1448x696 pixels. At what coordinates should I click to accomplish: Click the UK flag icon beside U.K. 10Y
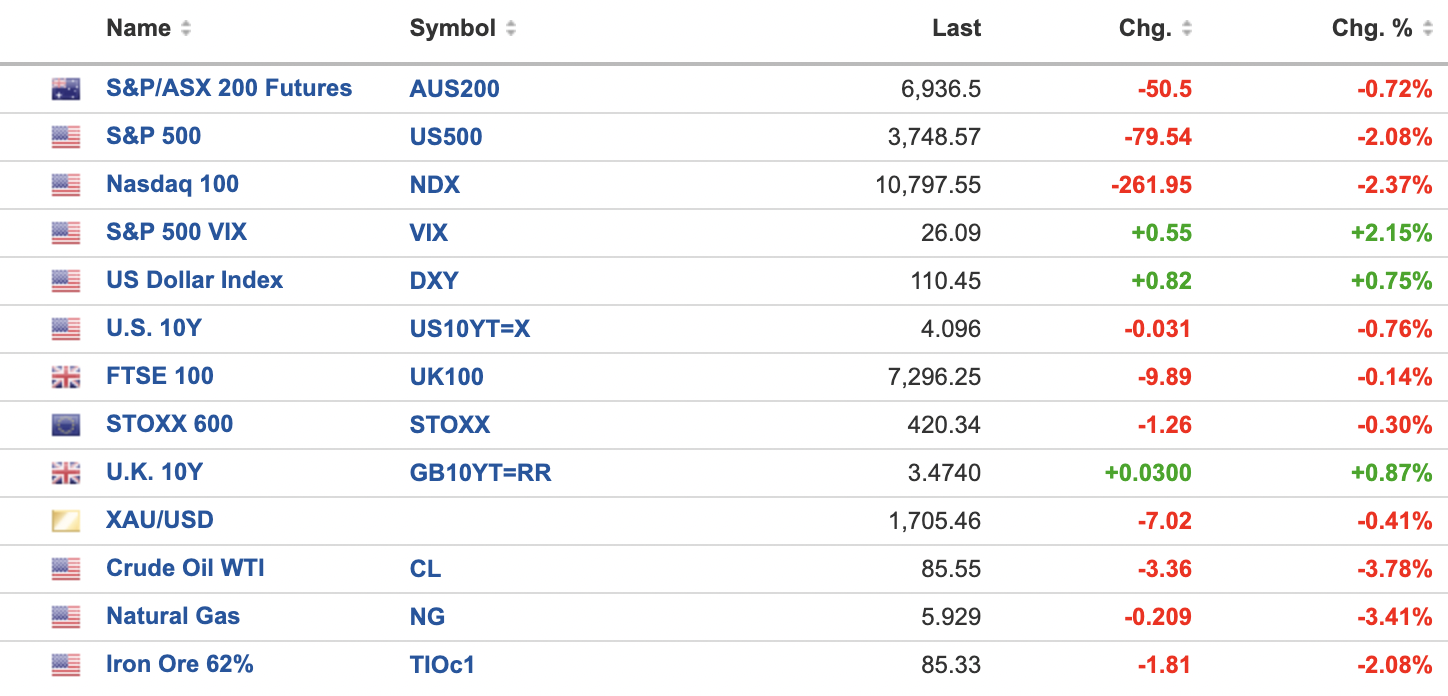coord(66,473)
